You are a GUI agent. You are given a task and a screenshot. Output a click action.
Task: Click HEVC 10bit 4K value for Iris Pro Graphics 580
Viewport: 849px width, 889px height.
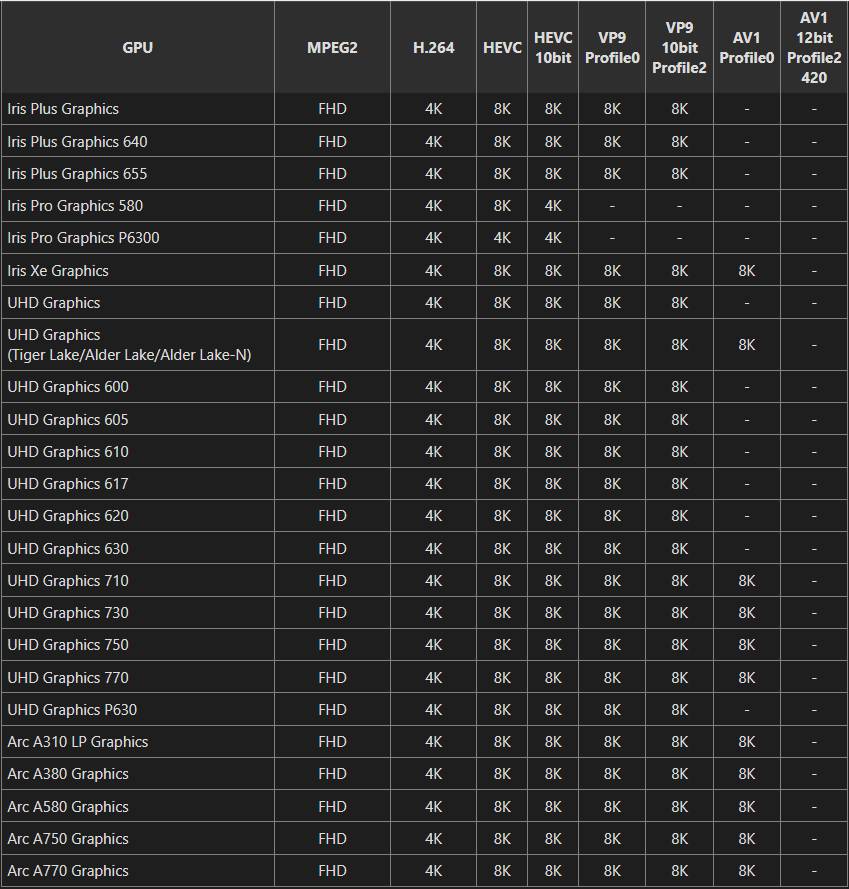point(553,206)
